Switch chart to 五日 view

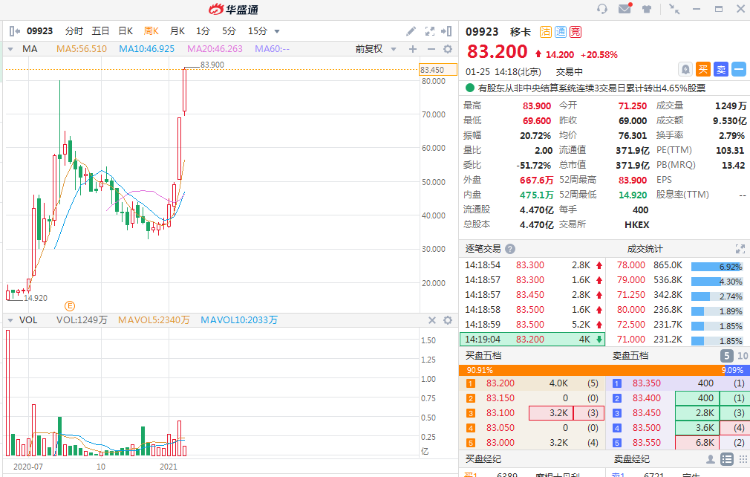tap(100, 31)
